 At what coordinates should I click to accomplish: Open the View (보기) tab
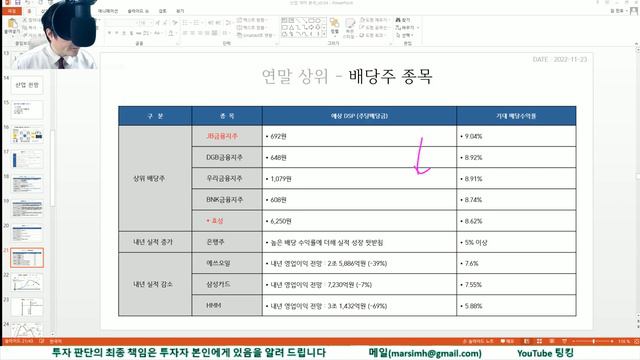pos(180,11)
